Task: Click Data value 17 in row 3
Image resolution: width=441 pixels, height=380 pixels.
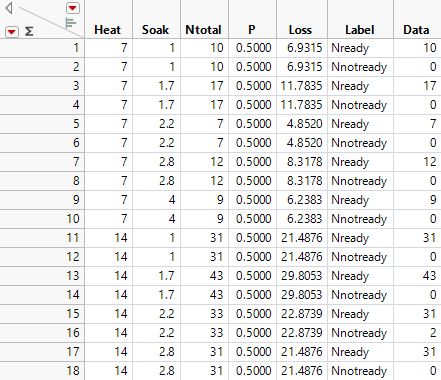Action: tap(430, 86)
